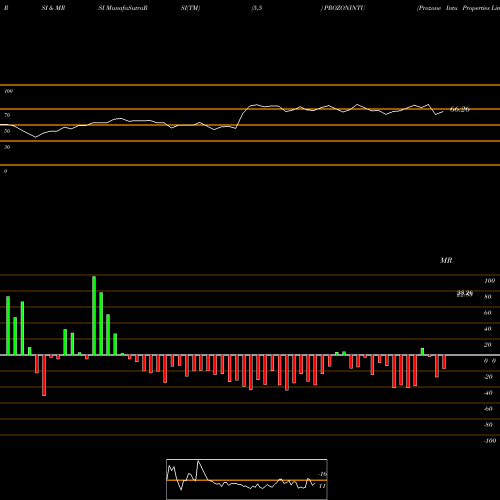
Task: Click the 'SI & MR' header label
Action: (53, 8)
